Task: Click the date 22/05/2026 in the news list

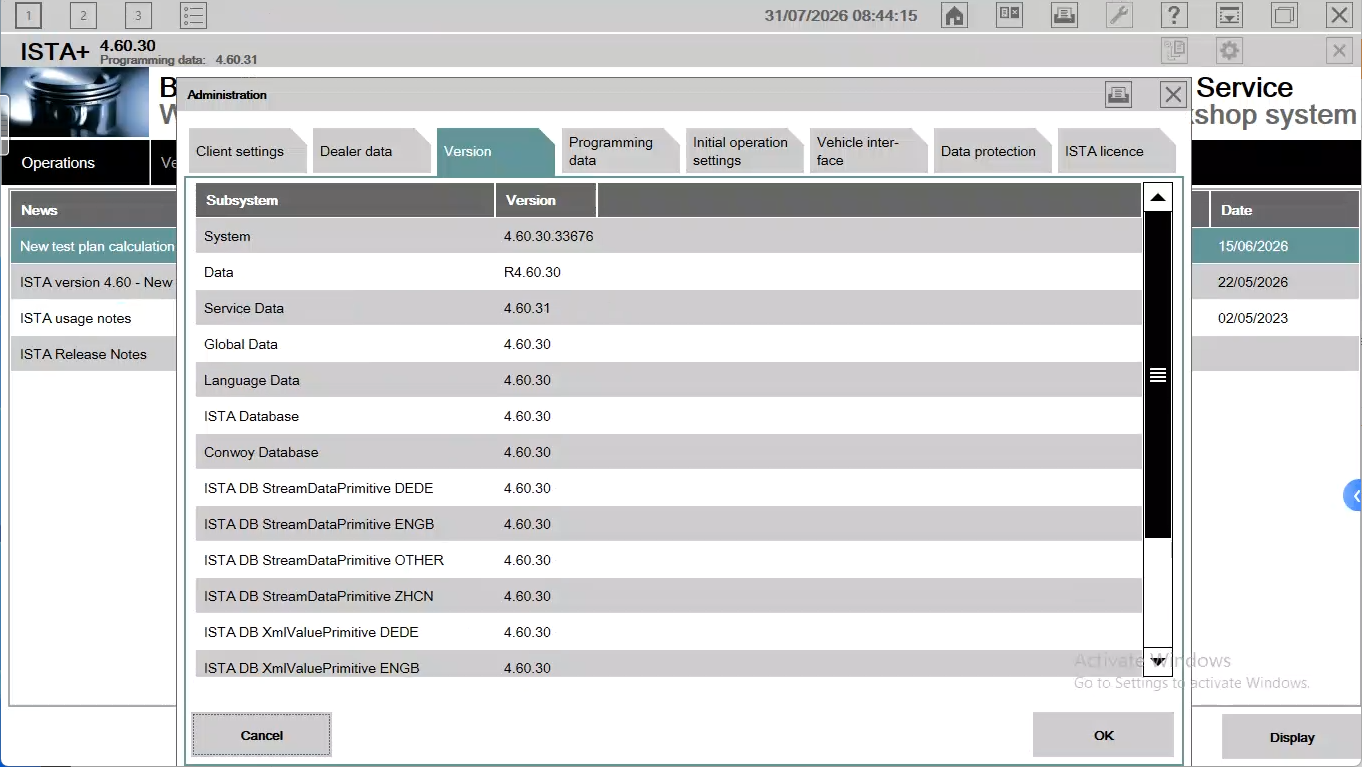Action: 1253,282
